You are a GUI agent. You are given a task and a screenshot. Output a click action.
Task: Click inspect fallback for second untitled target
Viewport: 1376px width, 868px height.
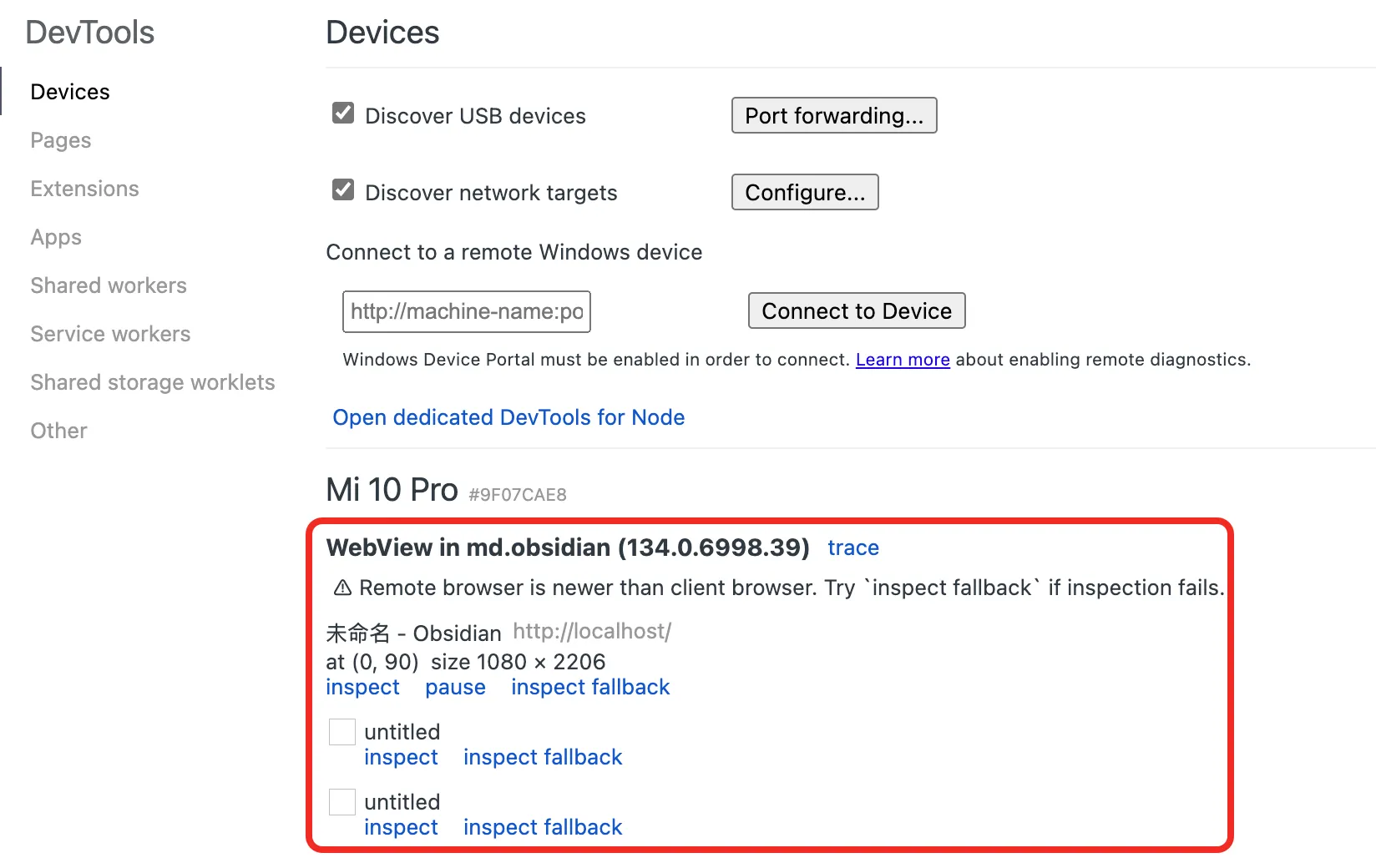click(543, 827)
